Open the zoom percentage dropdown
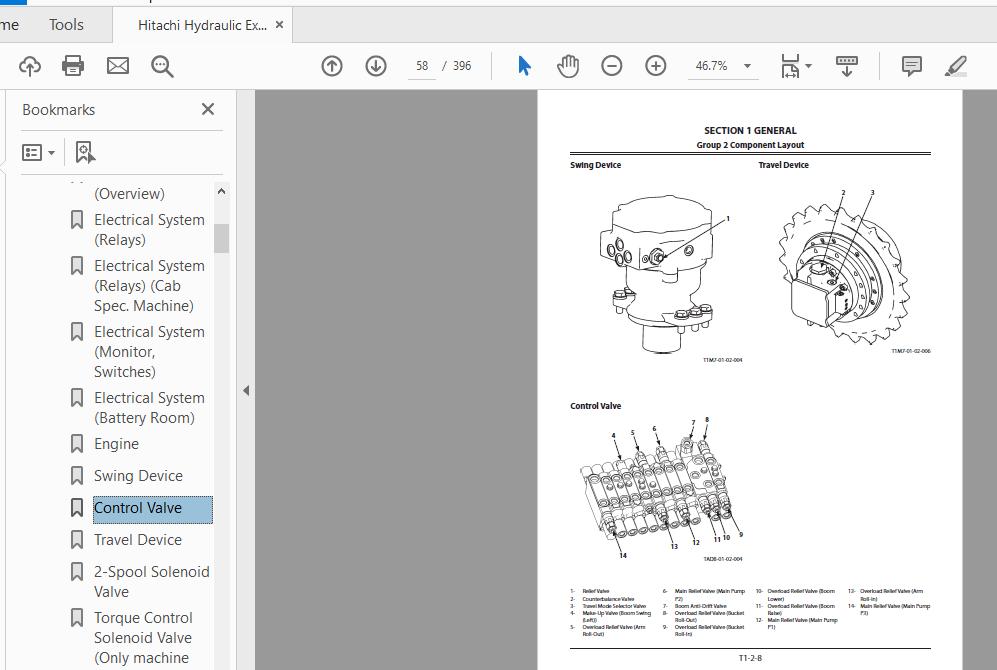Viewport: 997px width, 670px height. tap(747, 66)
